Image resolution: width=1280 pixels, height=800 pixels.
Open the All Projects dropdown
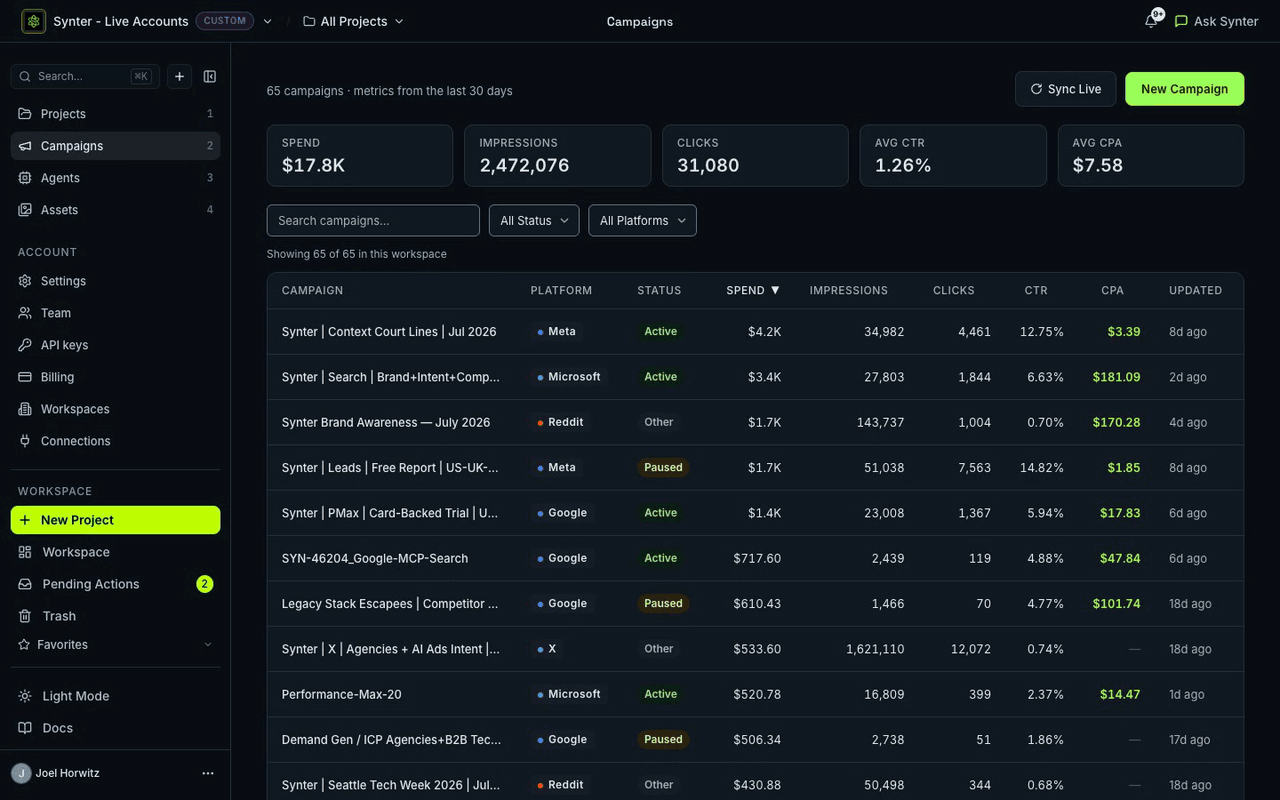[353, 21]
